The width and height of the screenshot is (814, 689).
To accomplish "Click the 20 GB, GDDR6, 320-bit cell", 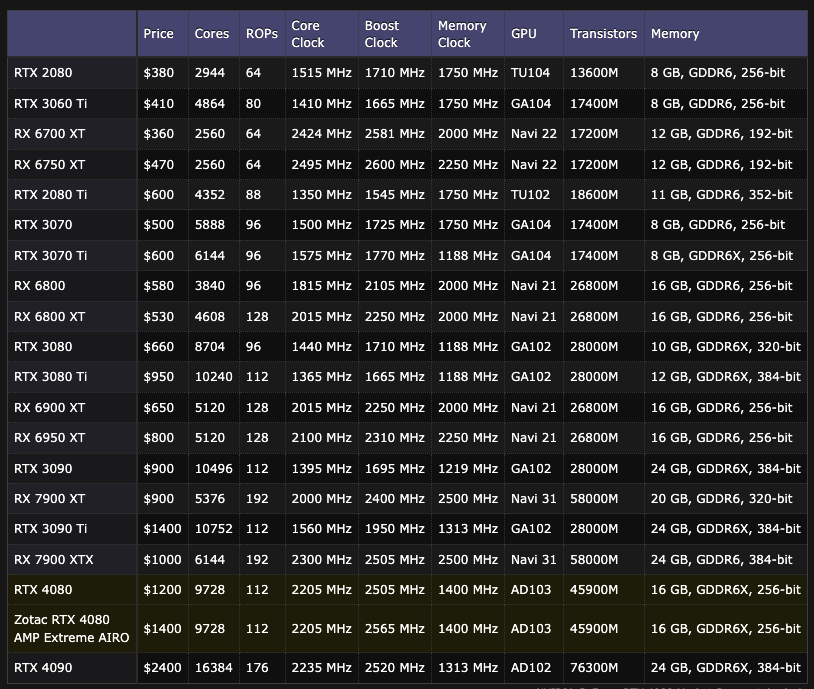I will [x=722, y=498].
